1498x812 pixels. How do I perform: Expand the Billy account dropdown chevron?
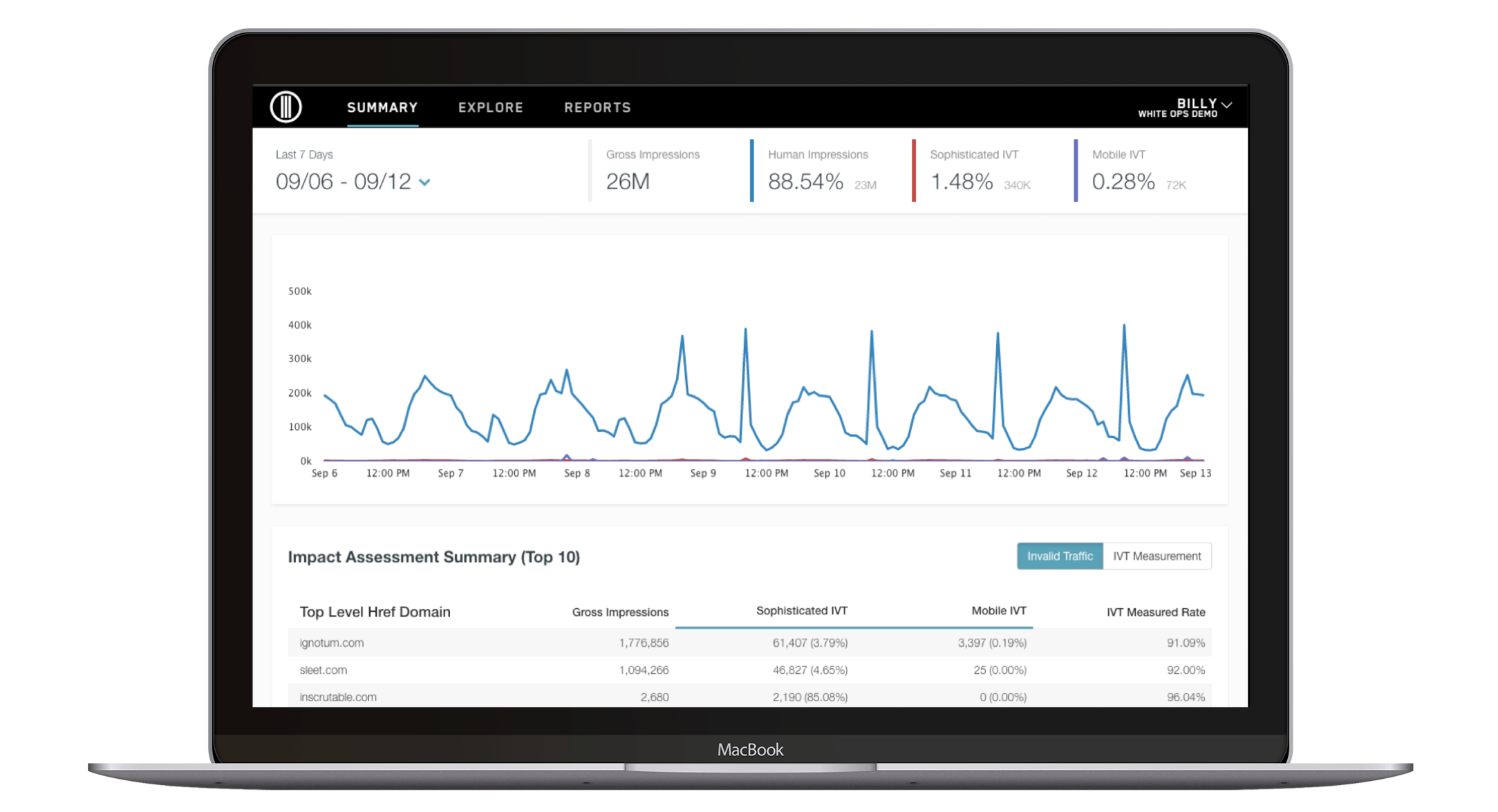coord(1227,105)
